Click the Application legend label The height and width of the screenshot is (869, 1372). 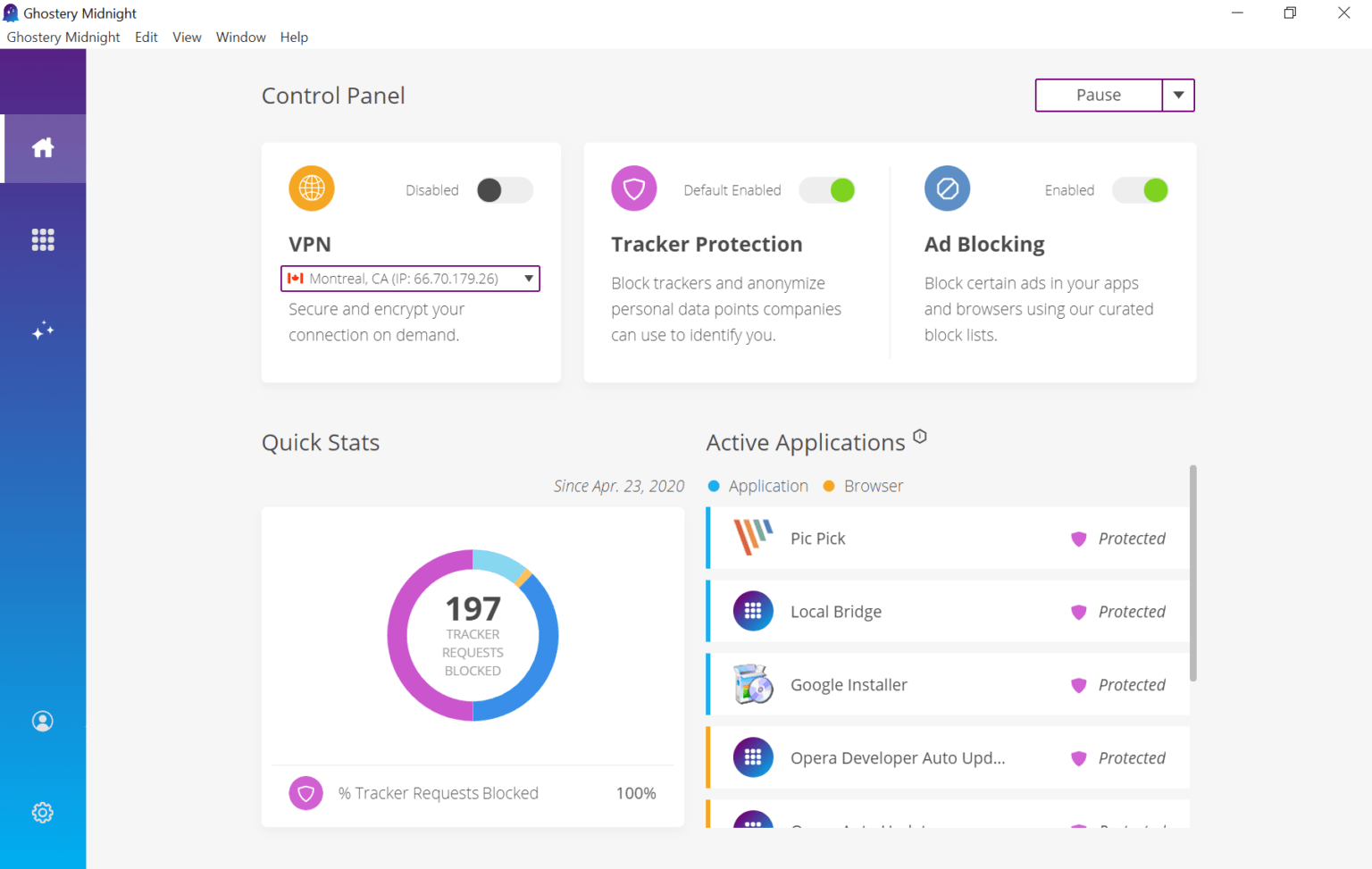click(x=768, y=486)
